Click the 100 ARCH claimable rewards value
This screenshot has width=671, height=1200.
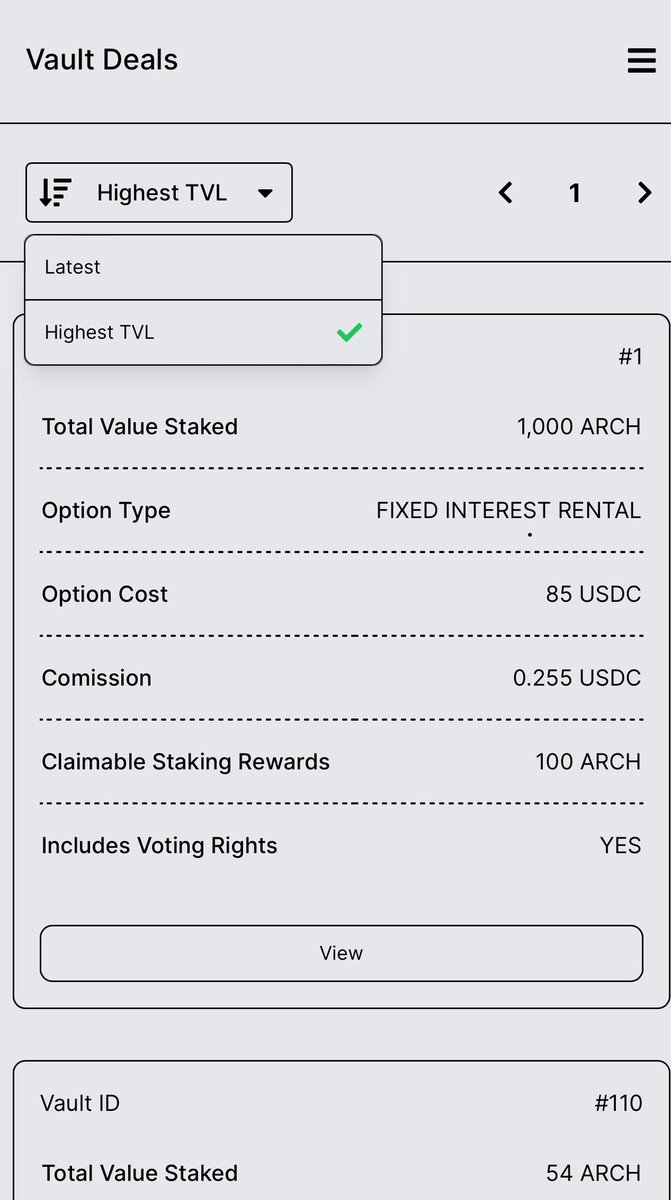pyautogui.click(x=588, y=762)
